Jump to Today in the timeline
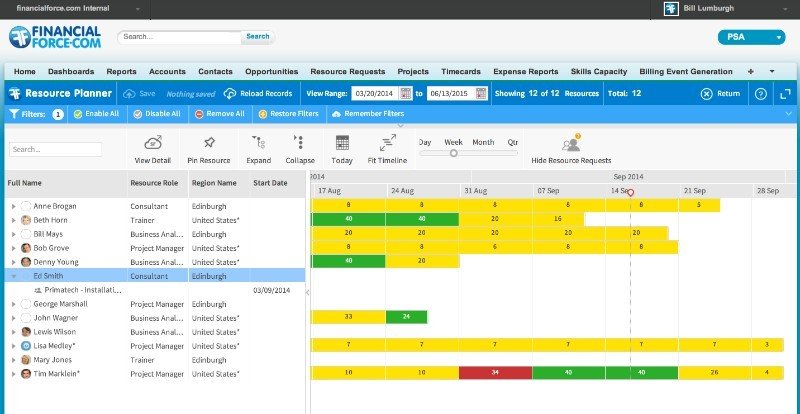 (x=342, y=144)
